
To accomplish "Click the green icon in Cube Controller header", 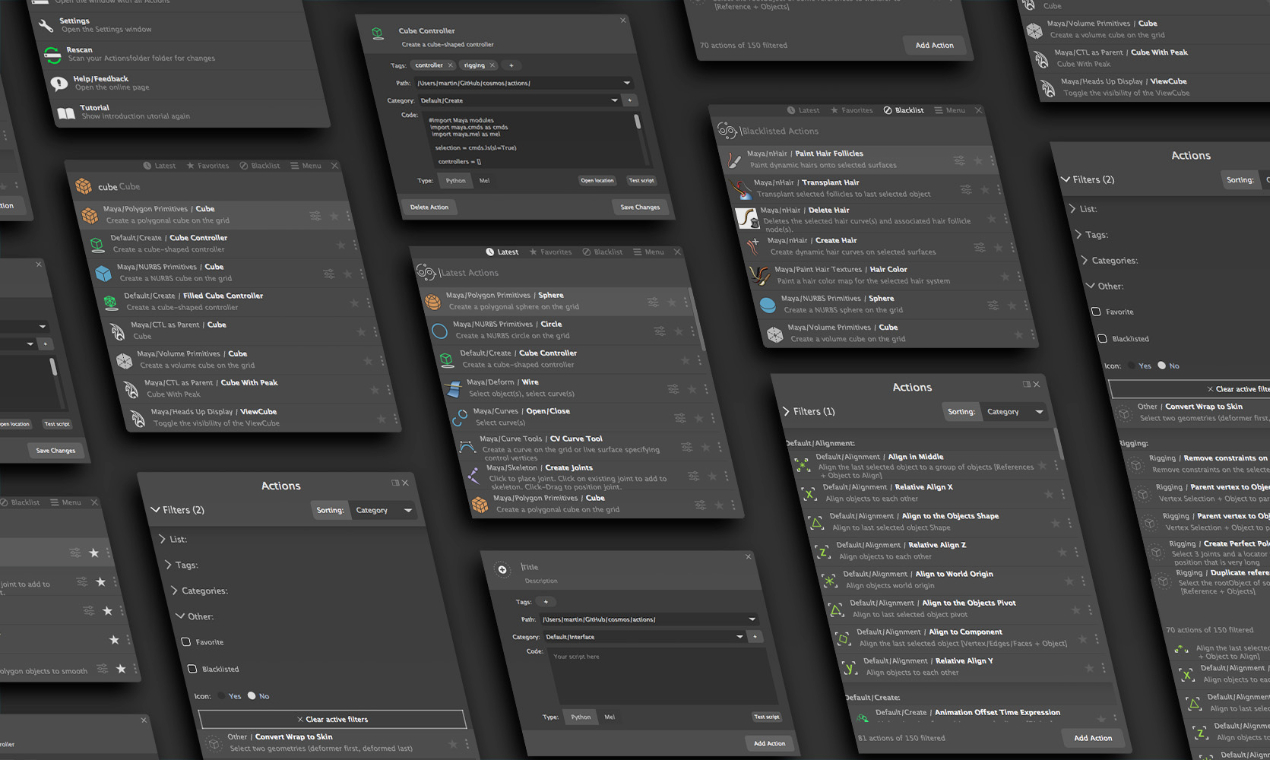I will coord(377,33).
